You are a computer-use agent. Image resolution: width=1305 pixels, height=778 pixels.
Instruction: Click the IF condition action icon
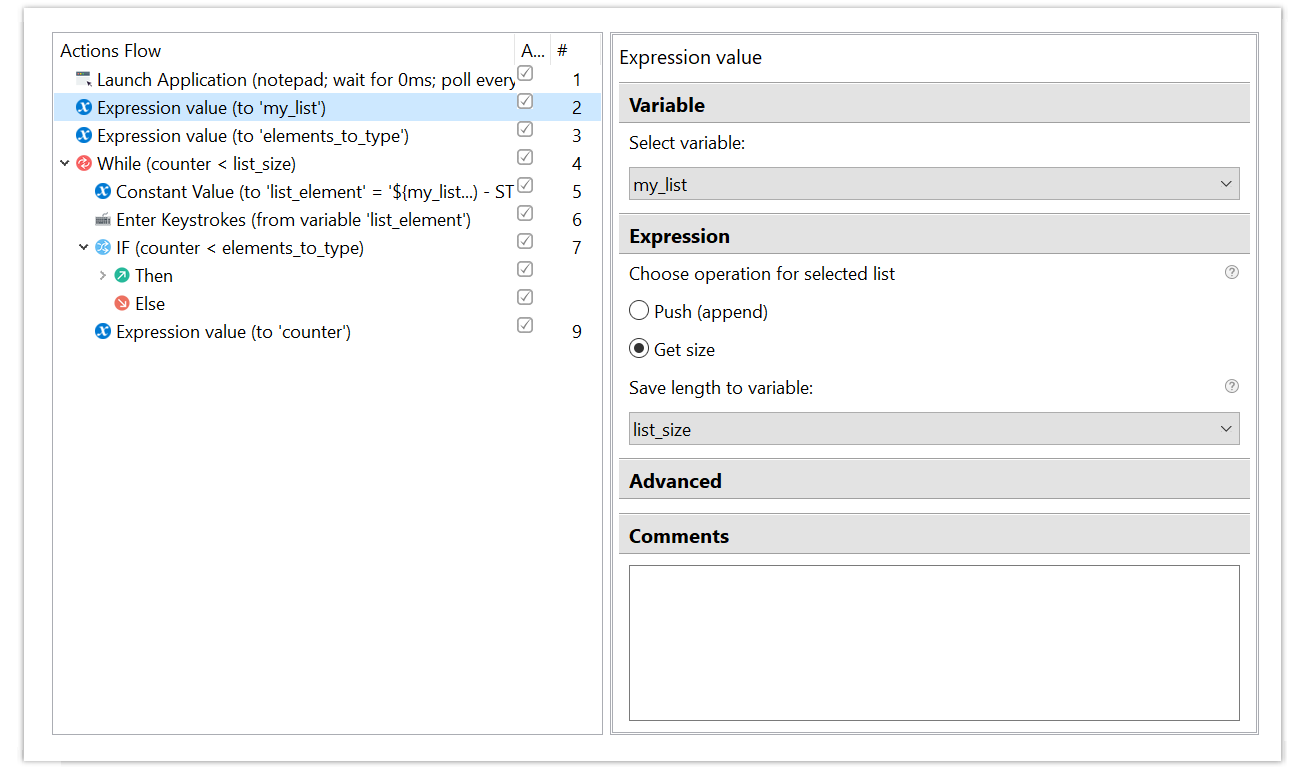103,247
